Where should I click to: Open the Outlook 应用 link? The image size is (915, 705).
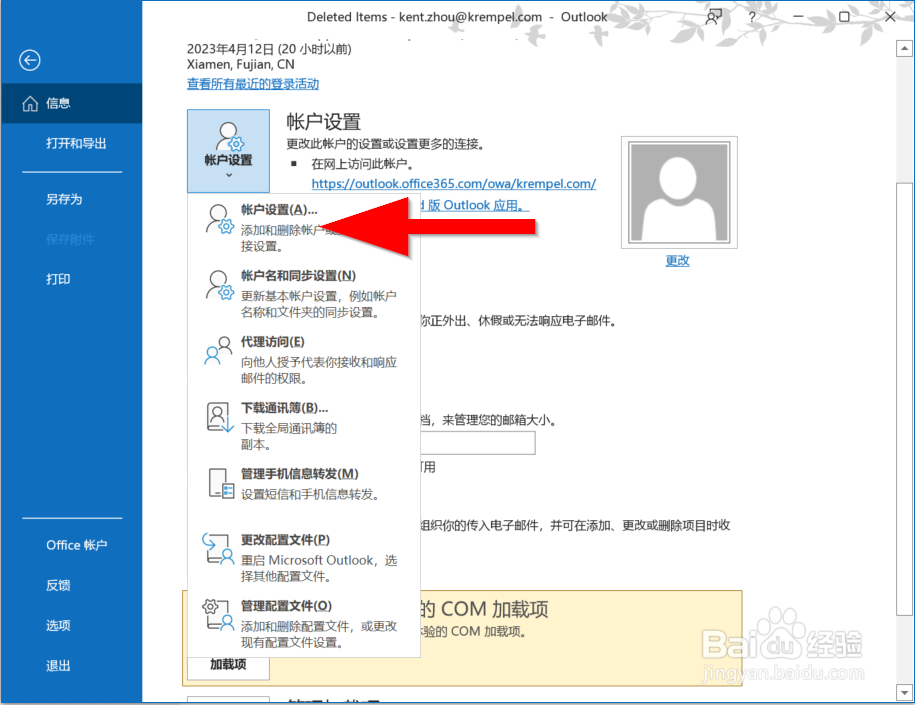[474, 205]
